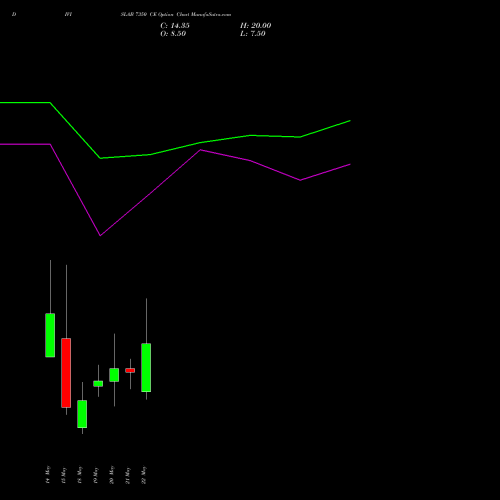Select the green candlestick for 18 May
500x500 pixels.
tap(82, 414)
